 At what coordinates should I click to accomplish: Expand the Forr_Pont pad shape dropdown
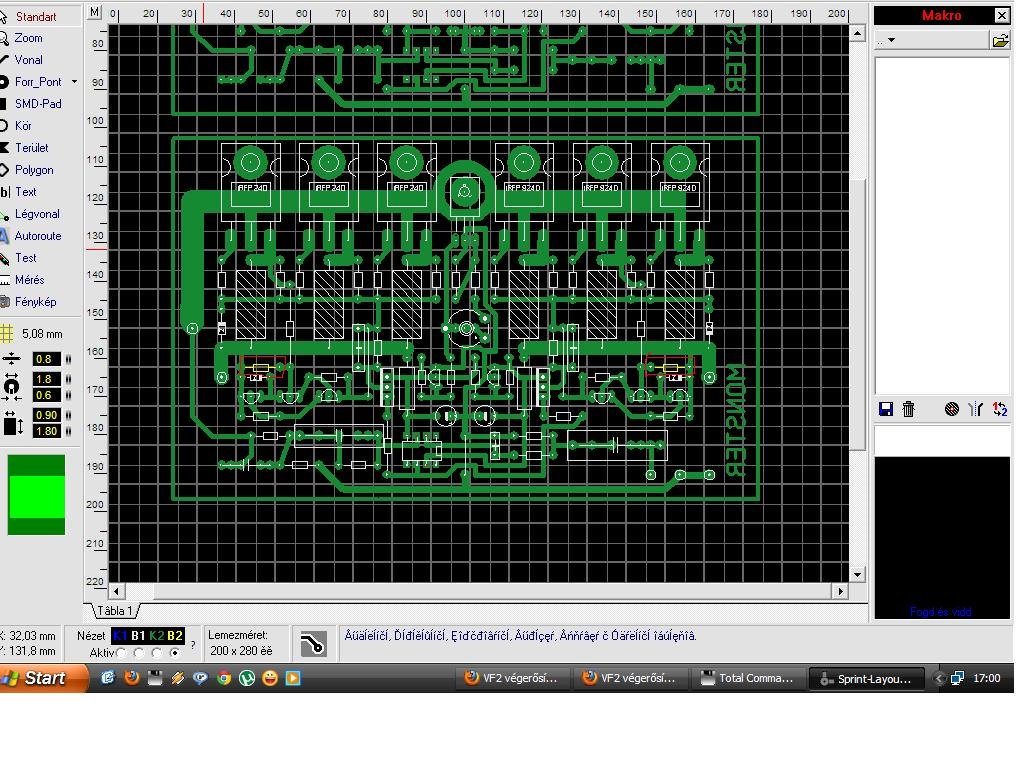point(74,82)
